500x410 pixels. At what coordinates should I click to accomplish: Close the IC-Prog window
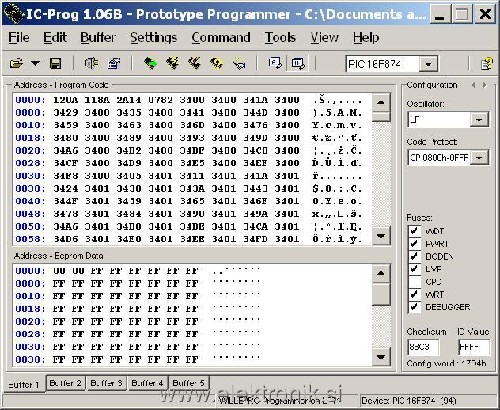[x=485, y=15]
